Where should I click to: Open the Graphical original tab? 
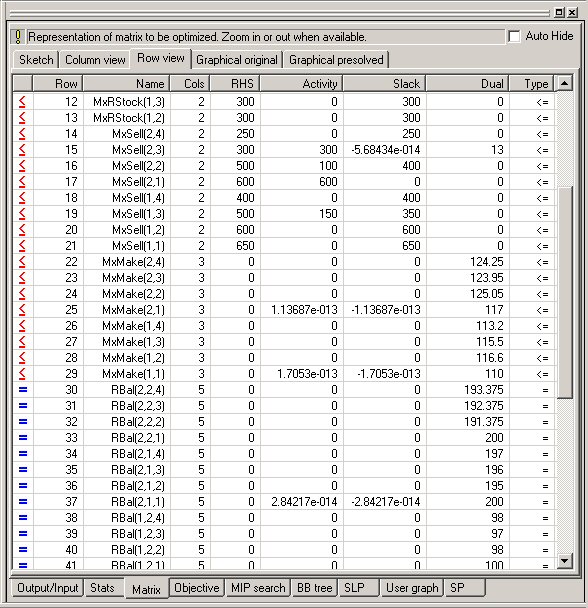pyautogui.click(x=237, y=60)
